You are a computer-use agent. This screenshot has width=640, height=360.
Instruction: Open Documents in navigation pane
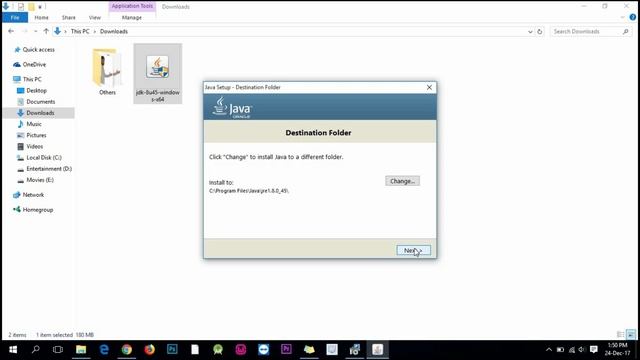pyautogui.click(x=40, y=102)
